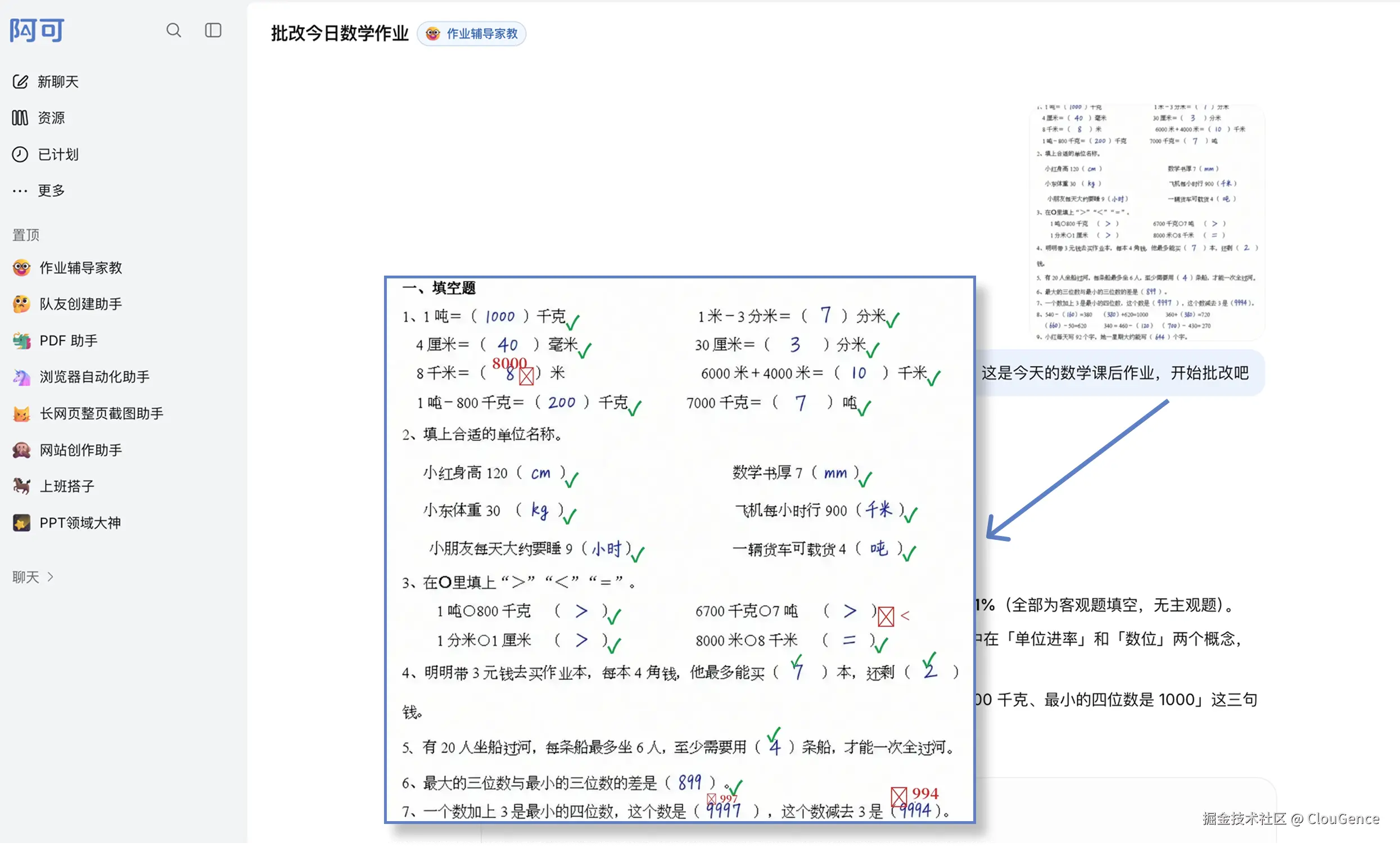Start a new chat with 新聊天
Image resolution: width=1400 pixels, height=847 pixels.
(46, 82)
